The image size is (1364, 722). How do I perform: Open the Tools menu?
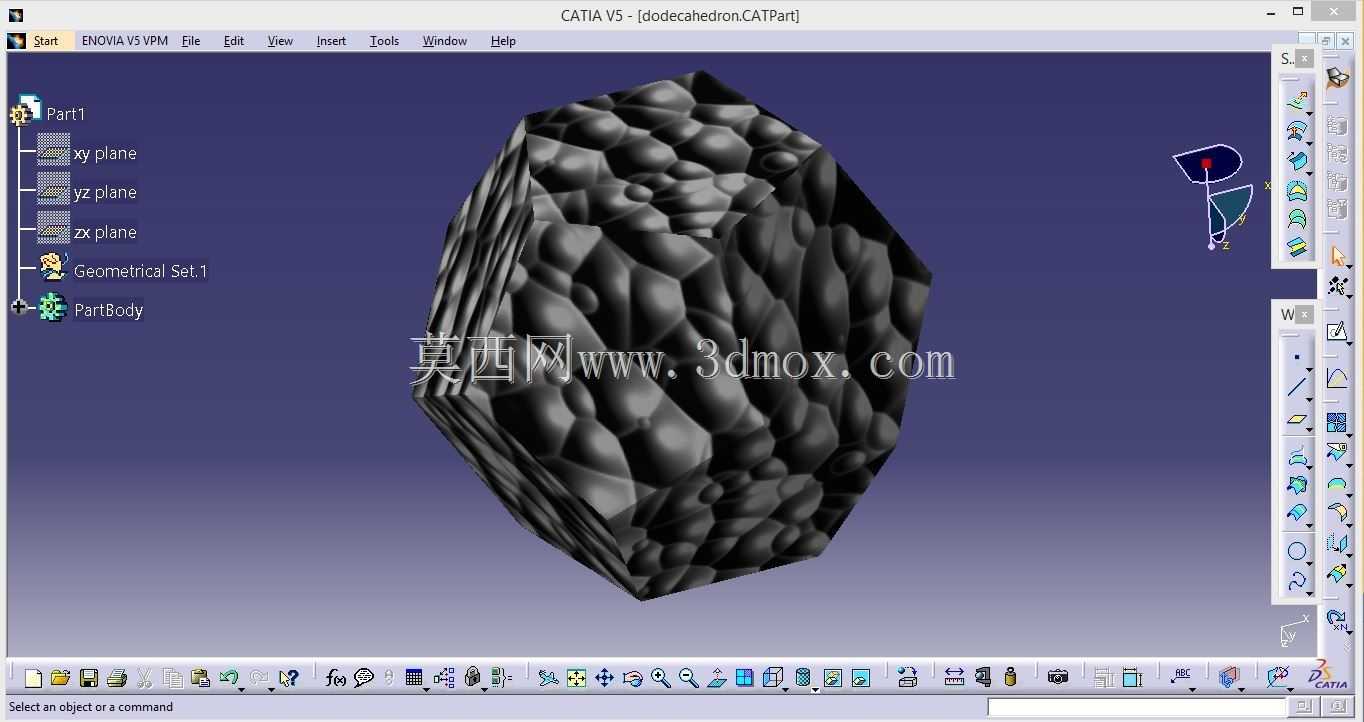pos(384,41)
